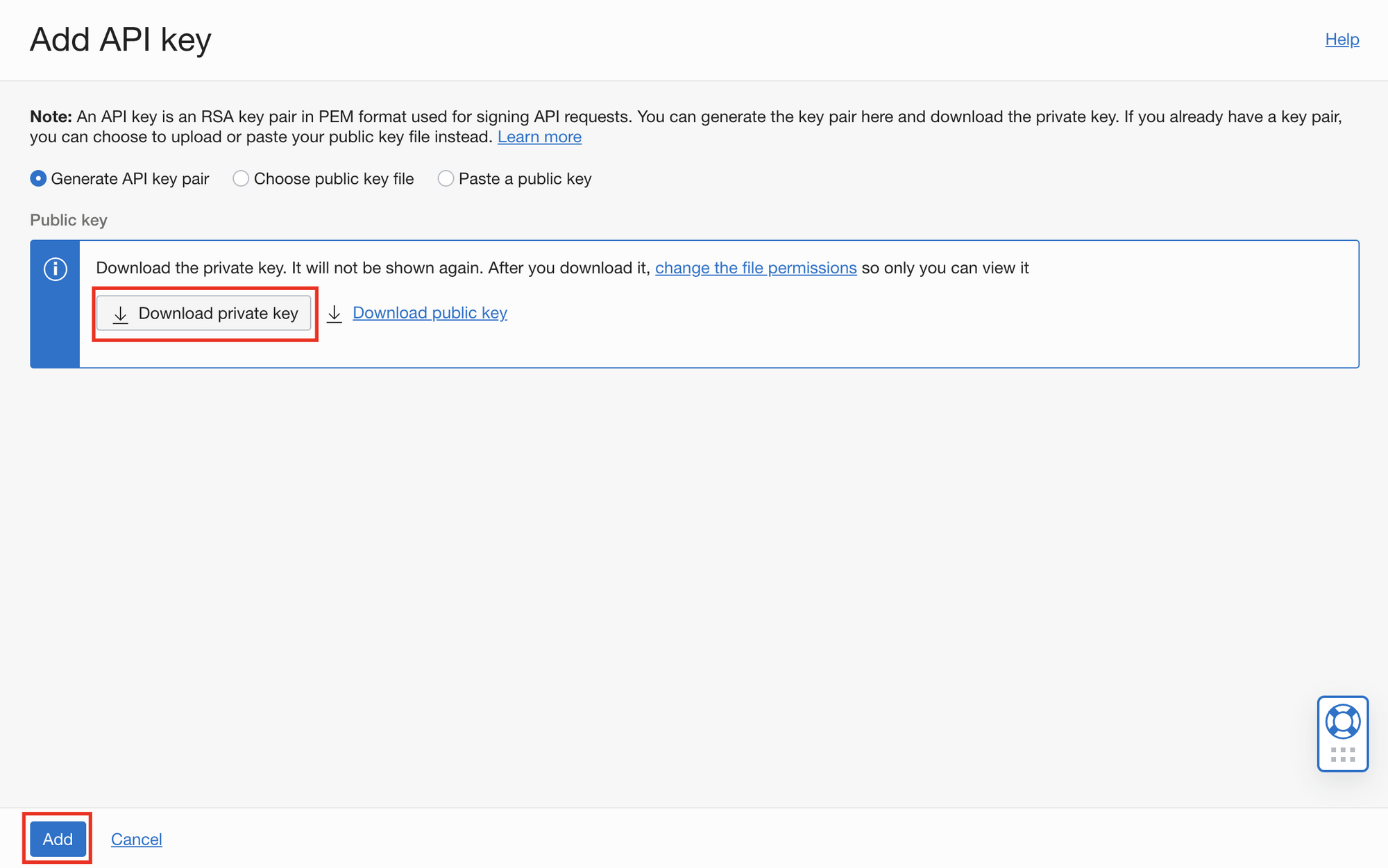Click the life ring support icon
This screenshot has width=1388, height=868.
(1342, 722)
